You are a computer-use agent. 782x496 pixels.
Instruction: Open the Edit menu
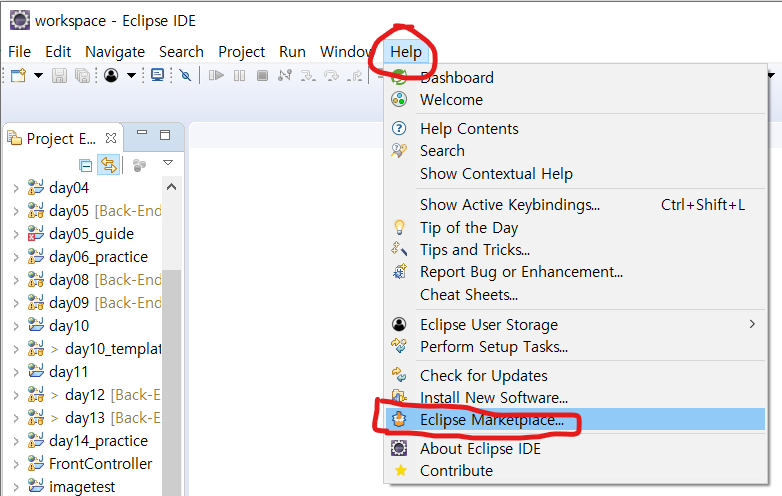(x=58, y=52)
